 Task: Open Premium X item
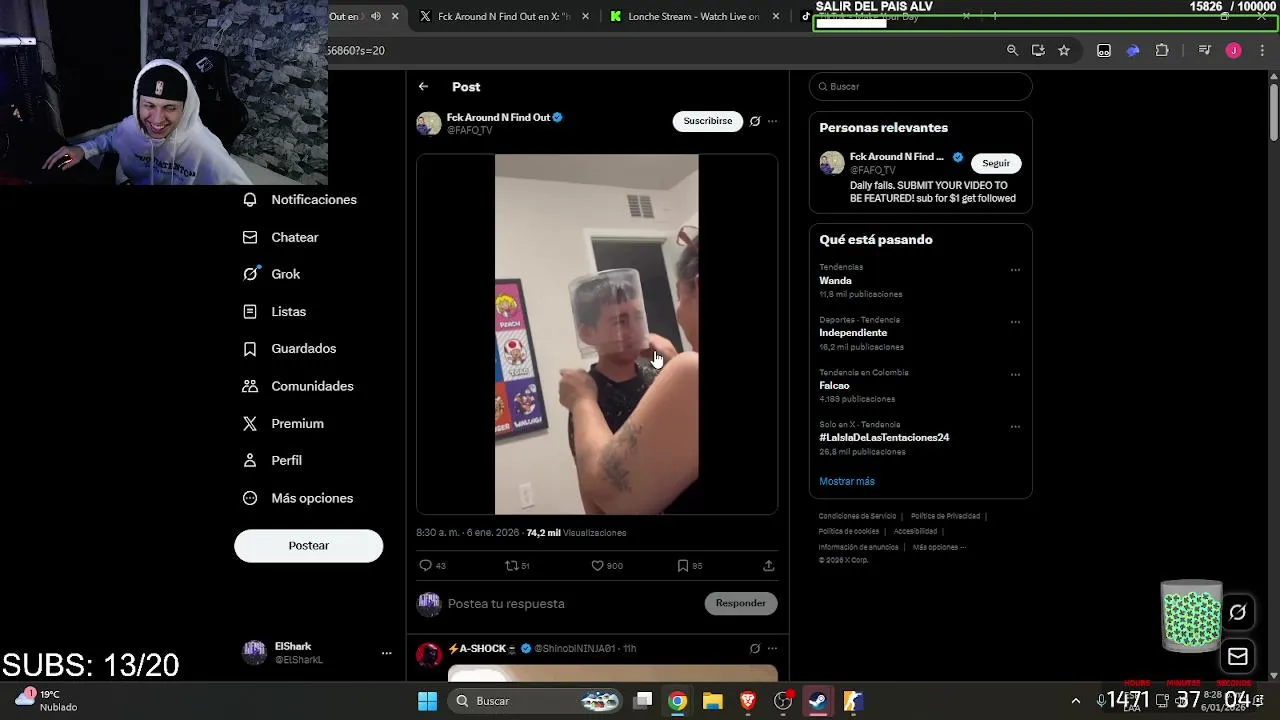[x=283, y=424]
